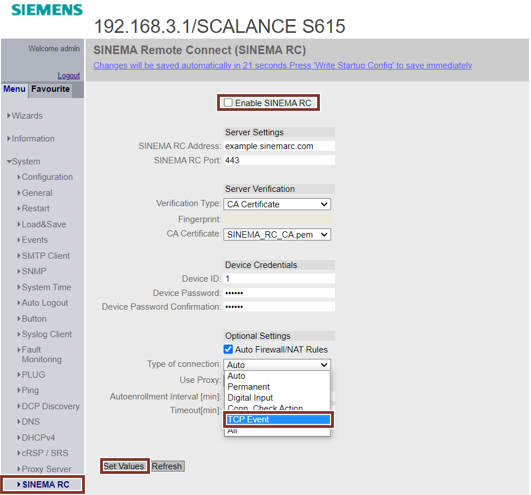Image resolution: width=531 pixels, height=495 pixels.
Task: Click the Device Password field
Action: click(x=279, y=293)
